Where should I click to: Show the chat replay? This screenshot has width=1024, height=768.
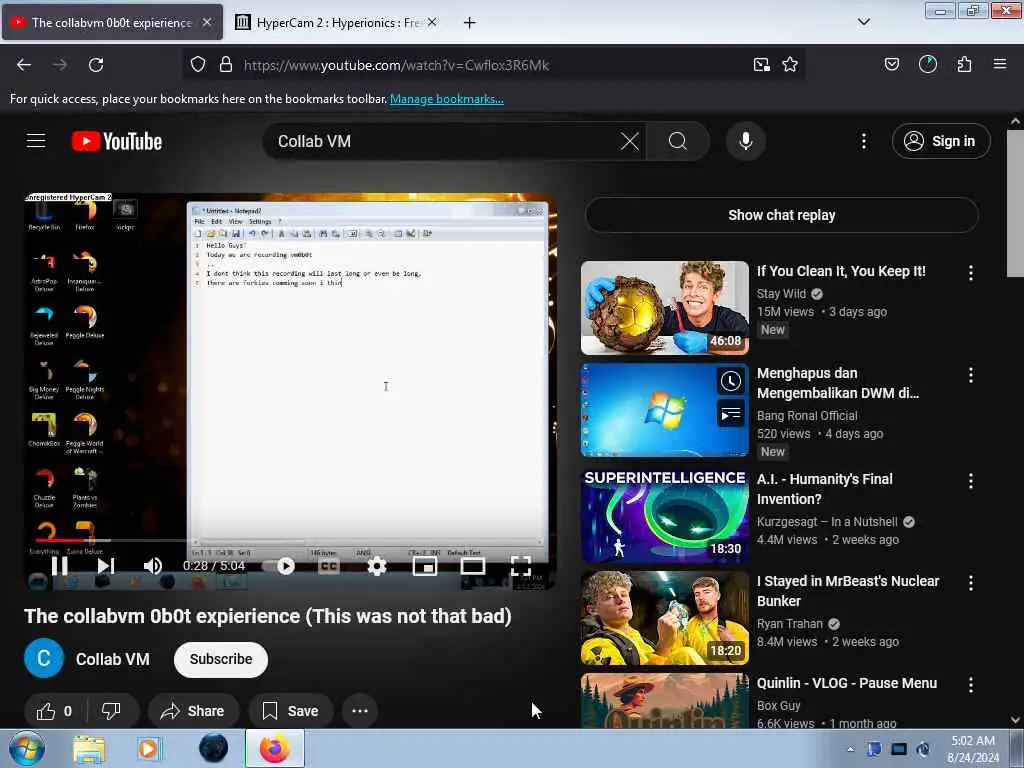point(782,215)
